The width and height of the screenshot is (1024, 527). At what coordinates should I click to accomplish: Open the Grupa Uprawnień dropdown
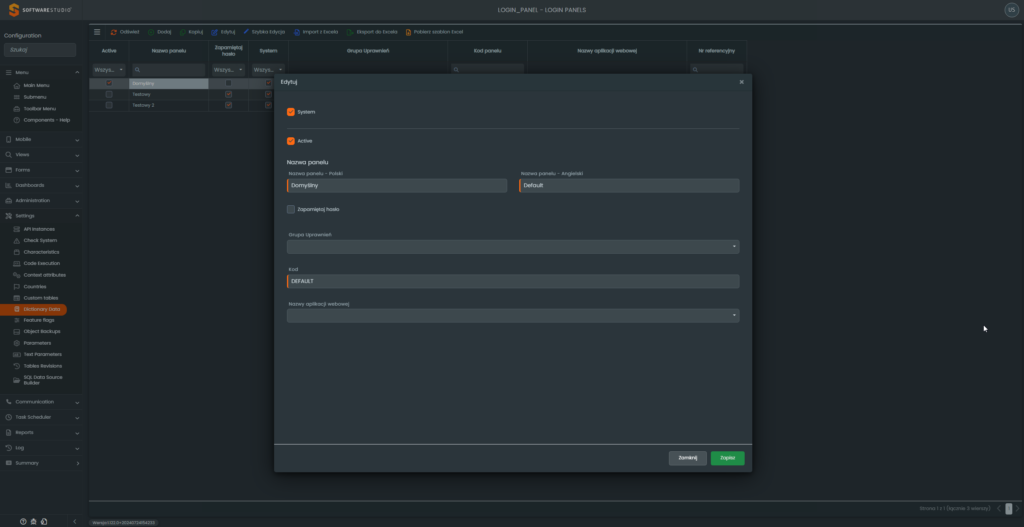[x=512, y=247]
